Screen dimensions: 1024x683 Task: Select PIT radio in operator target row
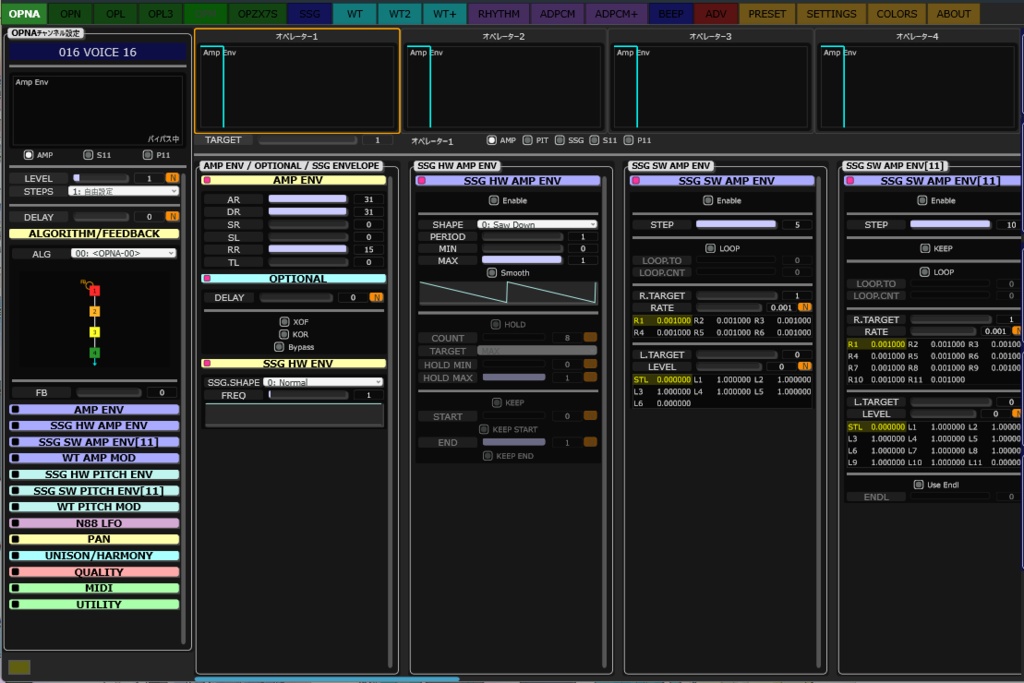pos(528,140)
